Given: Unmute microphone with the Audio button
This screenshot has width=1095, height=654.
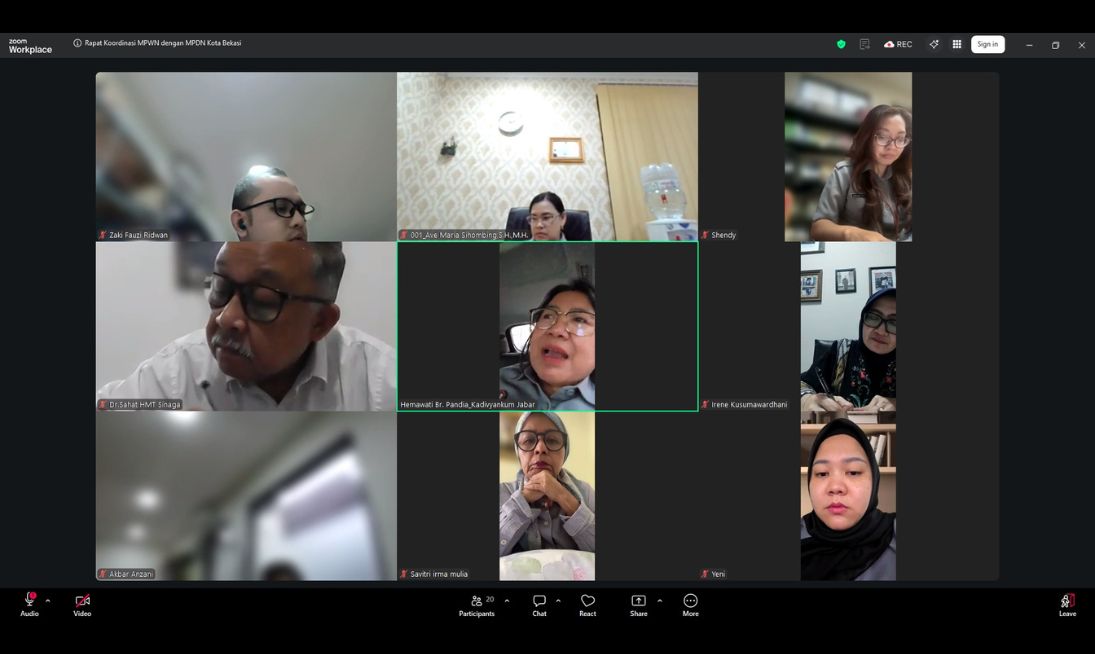Looking at the screenshot, I should [30, 603].
